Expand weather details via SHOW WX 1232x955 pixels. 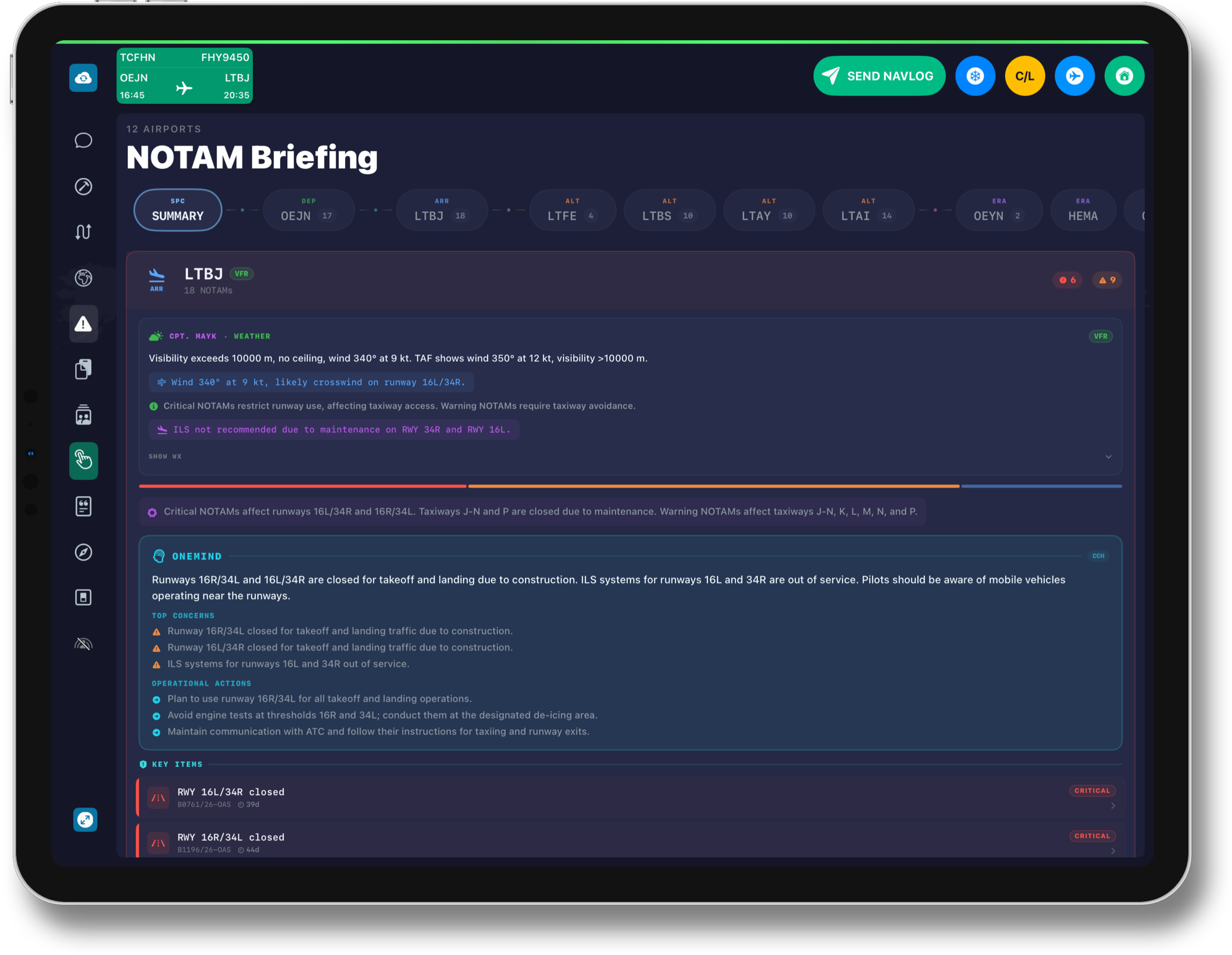tap(165, 456)
